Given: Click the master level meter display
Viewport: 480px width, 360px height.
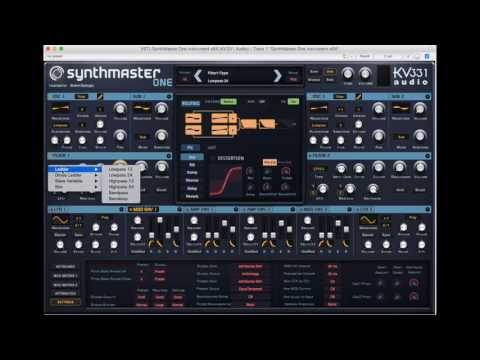Looking at the screenshot, I should (383, 76).
